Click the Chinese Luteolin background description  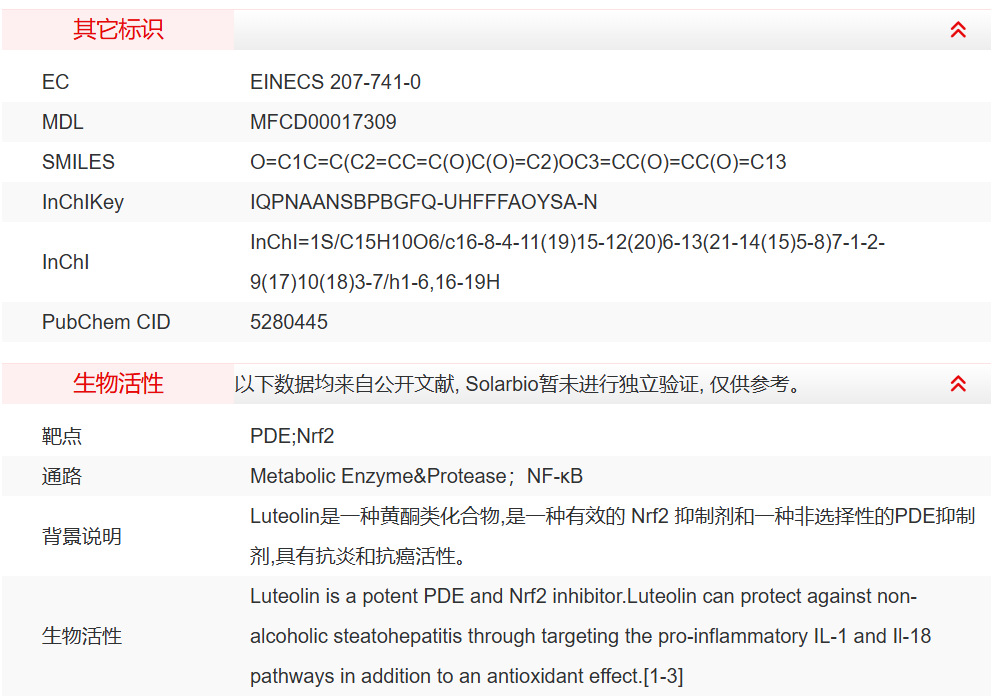click(612, 536)
